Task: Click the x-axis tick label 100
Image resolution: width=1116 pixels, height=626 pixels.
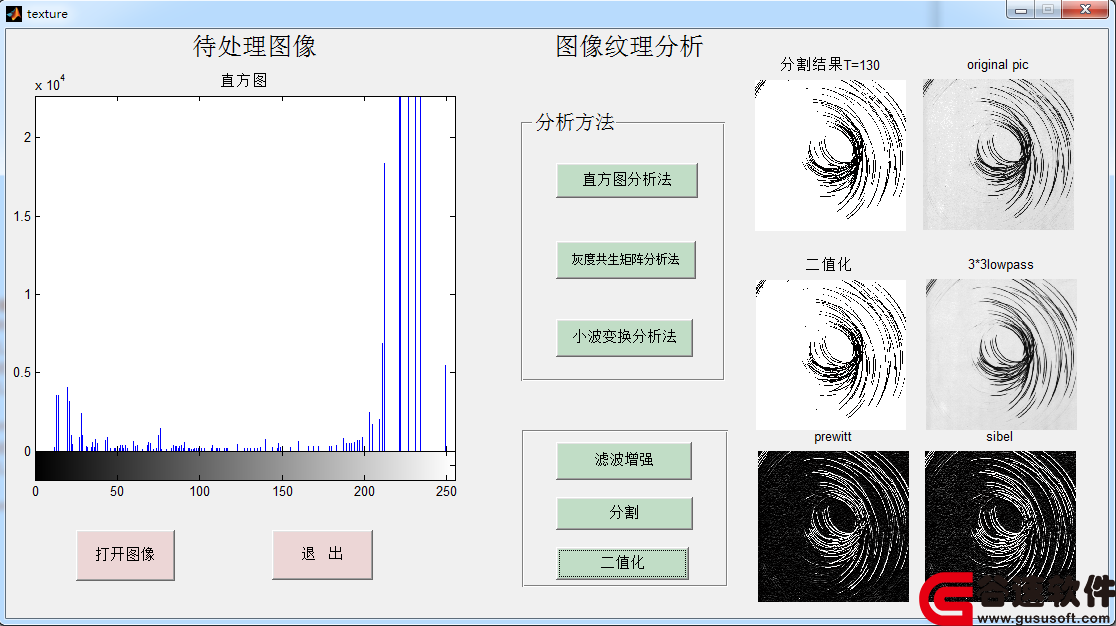Action: [199, 492]
